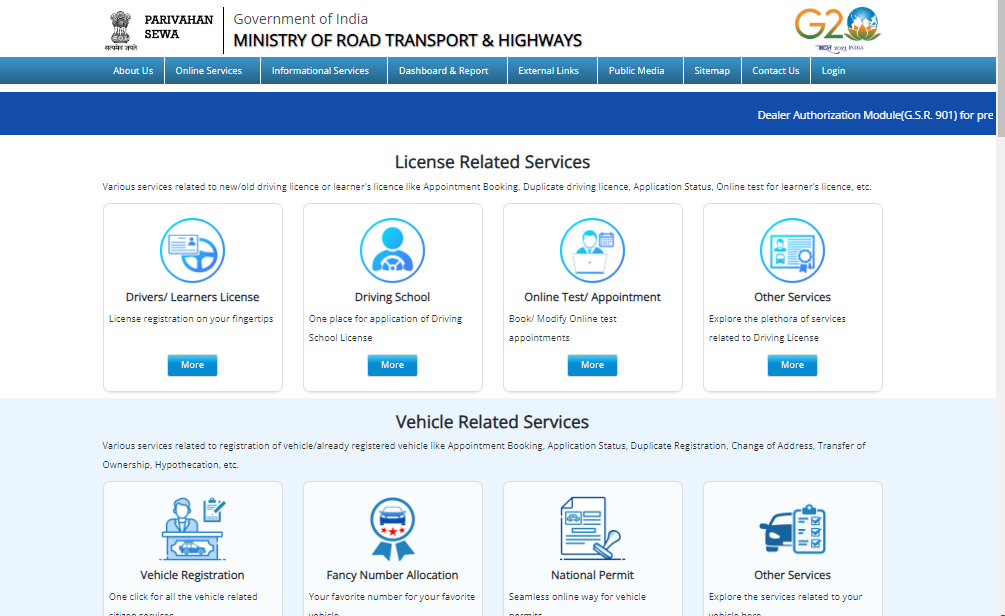Click More under Drivers/ Learners License

tap(192, 365)
